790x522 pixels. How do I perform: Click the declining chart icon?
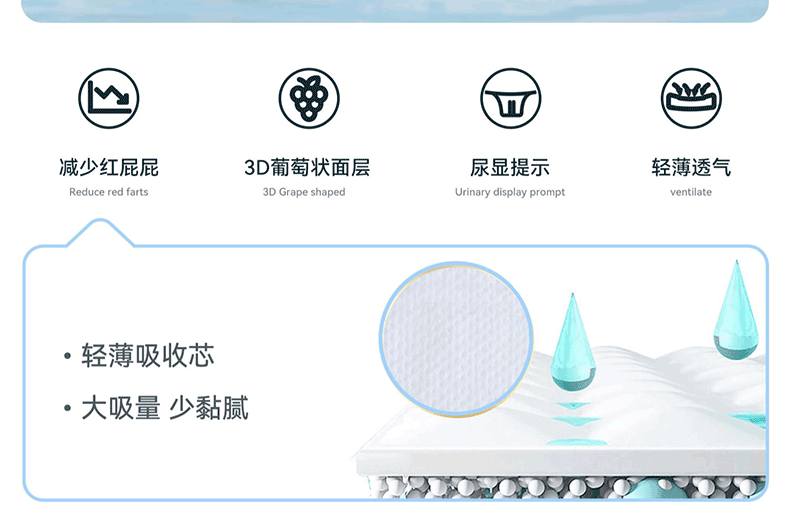[x=109, y=98]
